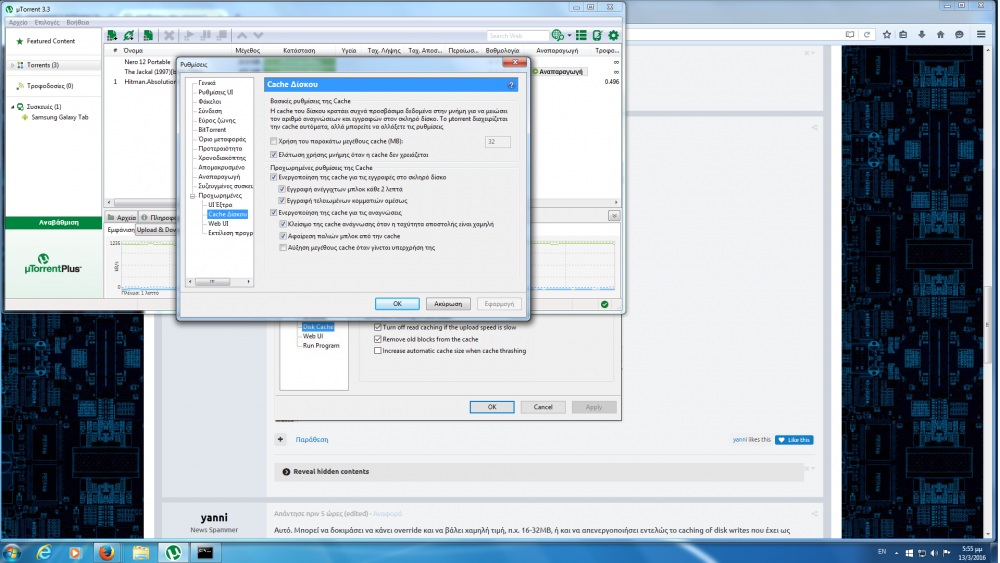Open Internet Explorer from the taskbar
Image resolution: width=1000 pixels, height=563 pixels.
pos(43,552)
